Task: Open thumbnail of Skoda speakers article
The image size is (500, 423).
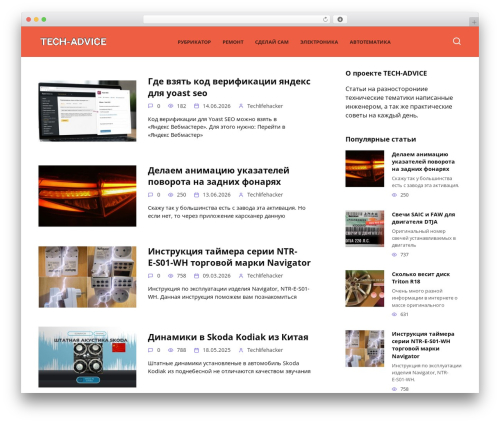Action: click(x=87, y=357)
